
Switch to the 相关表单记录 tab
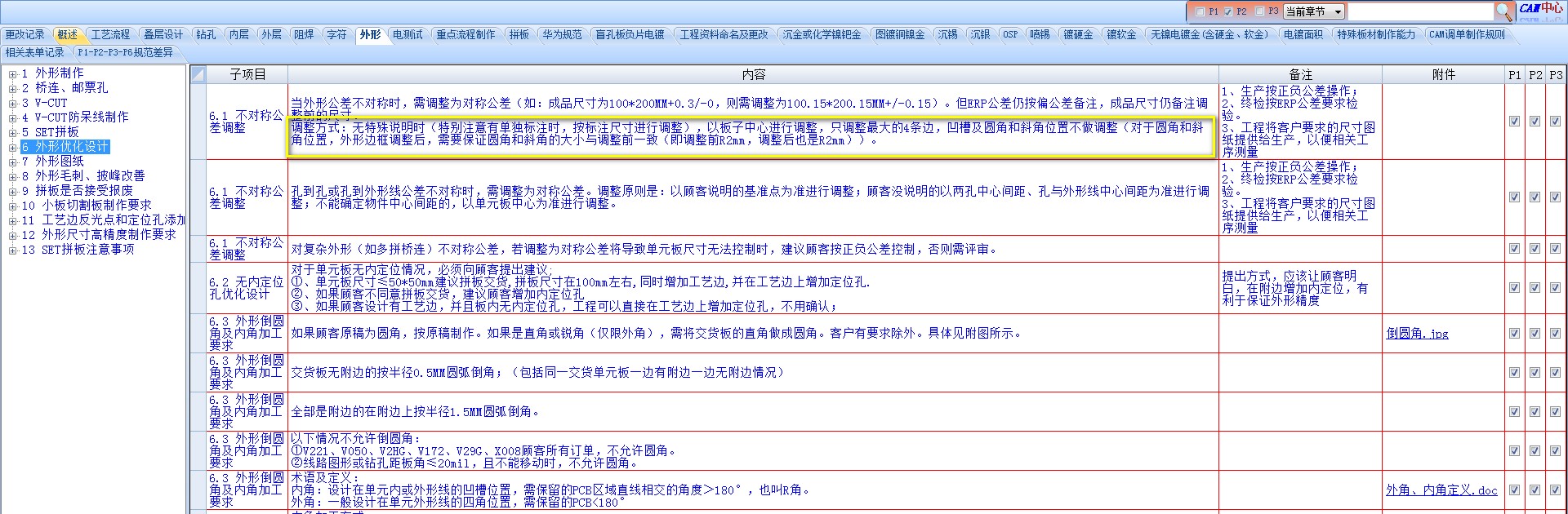(x=34, y=52)
